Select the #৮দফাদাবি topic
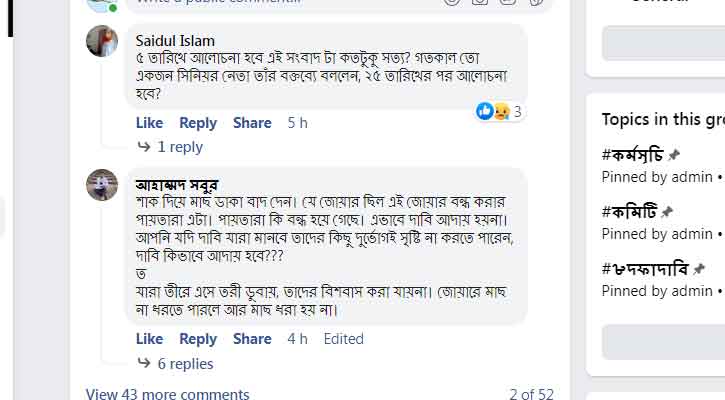Image resolution: width=725 pixels, height=400 pixels. coord(645,269)
